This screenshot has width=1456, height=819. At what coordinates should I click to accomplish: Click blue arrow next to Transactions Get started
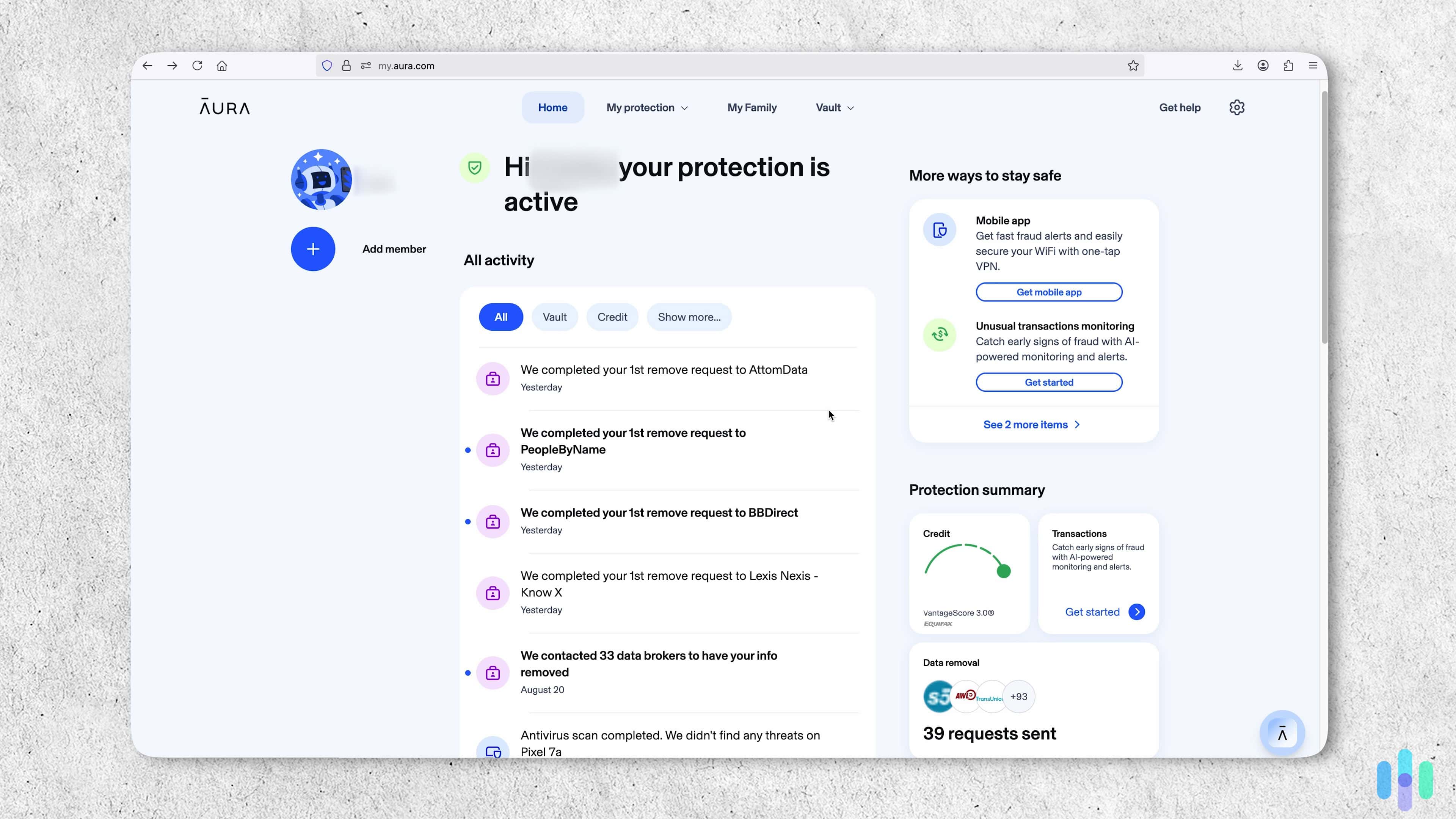(x=1136, y=612)
